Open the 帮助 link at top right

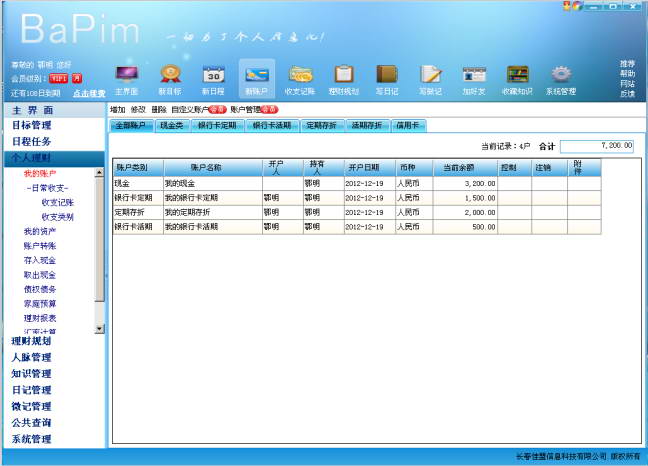coord(627,74)
